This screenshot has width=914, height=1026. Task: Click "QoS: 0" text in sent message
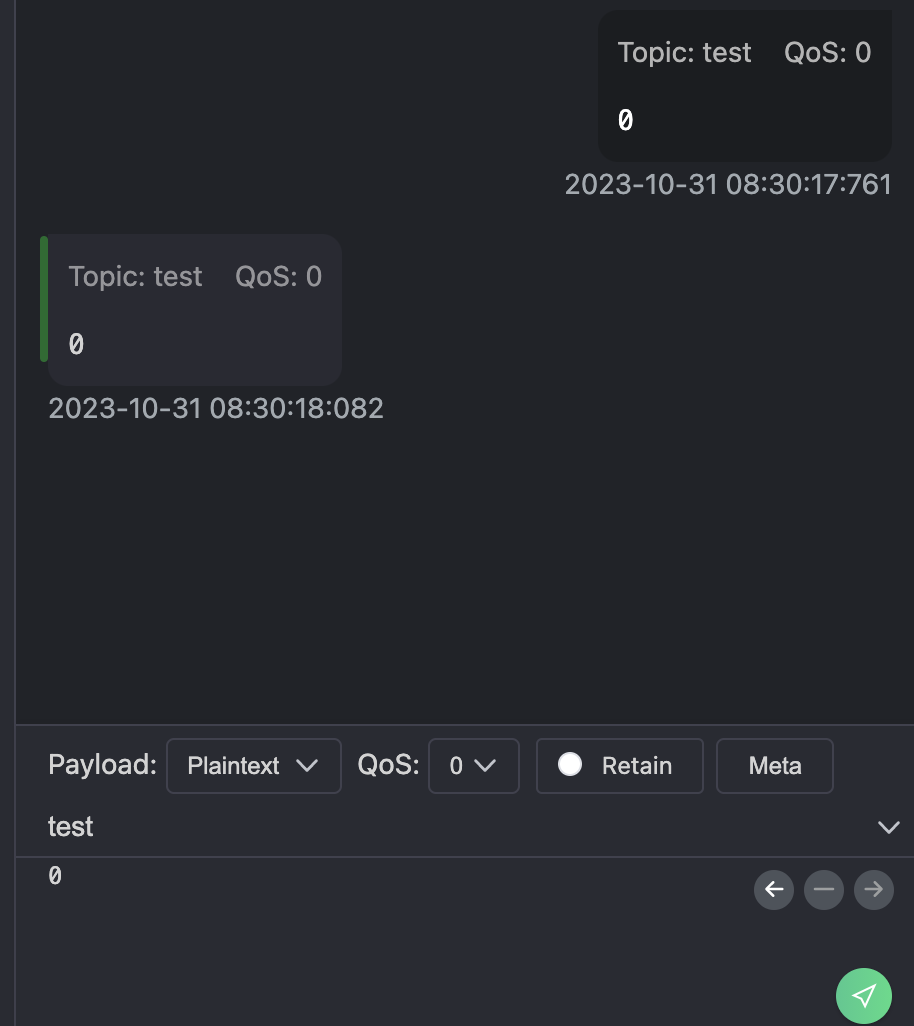coord(827,53)
